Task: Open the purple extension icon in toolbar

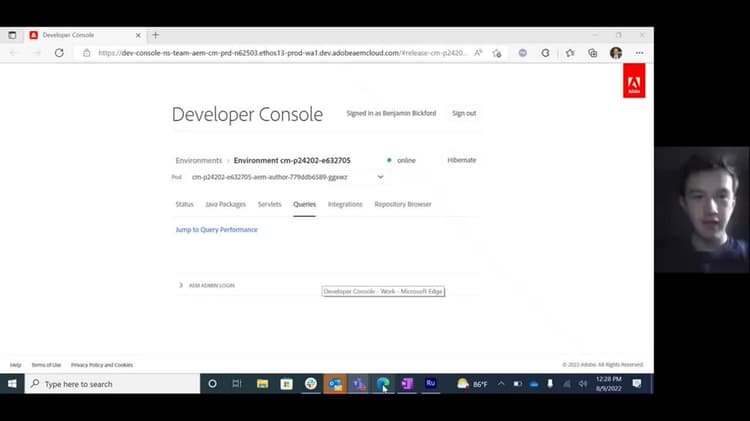Action: [x=522, y=53]
